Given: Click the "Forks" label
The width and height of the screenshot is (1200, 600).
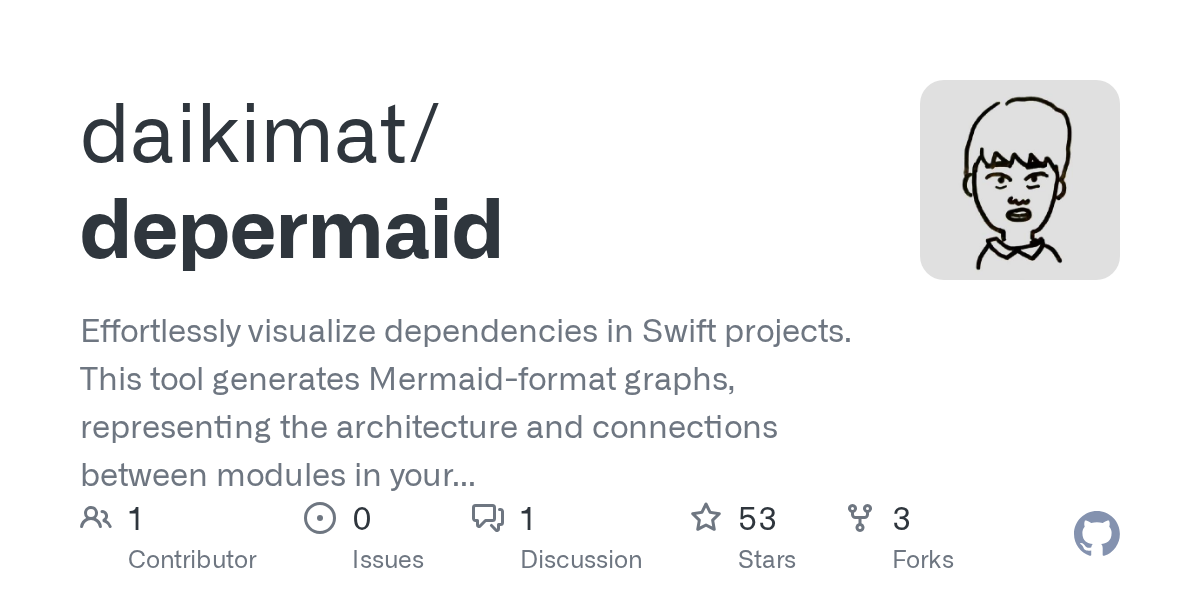Looking at the screenshot, I should pos(923,560).
